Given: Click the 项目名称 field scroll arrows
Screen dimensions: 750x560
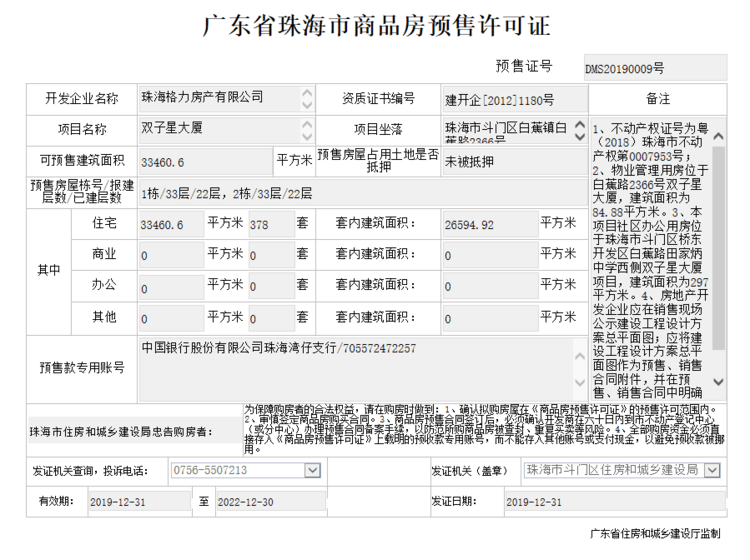Looking at the screenshot, I should pos(306,129).
